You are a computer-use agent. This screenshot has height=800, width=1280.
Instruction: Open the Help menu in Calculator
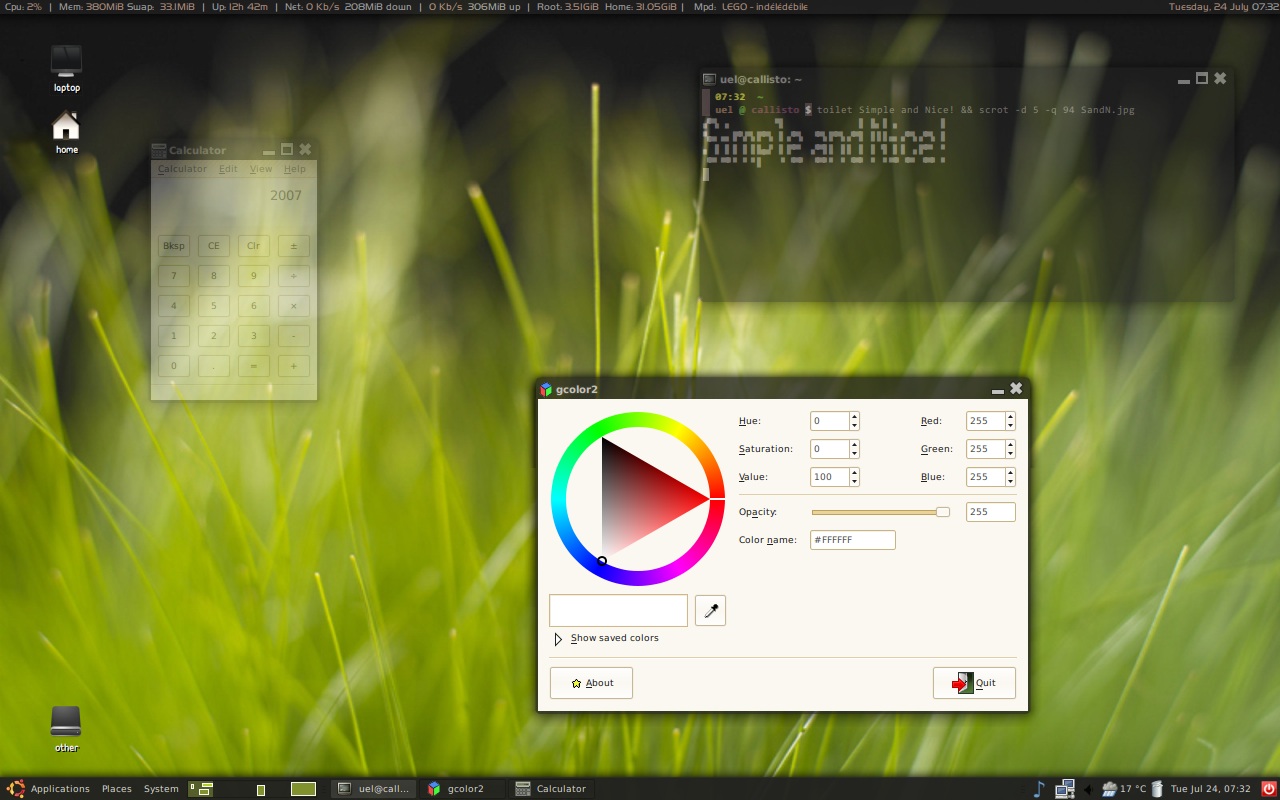click(294, 169)
